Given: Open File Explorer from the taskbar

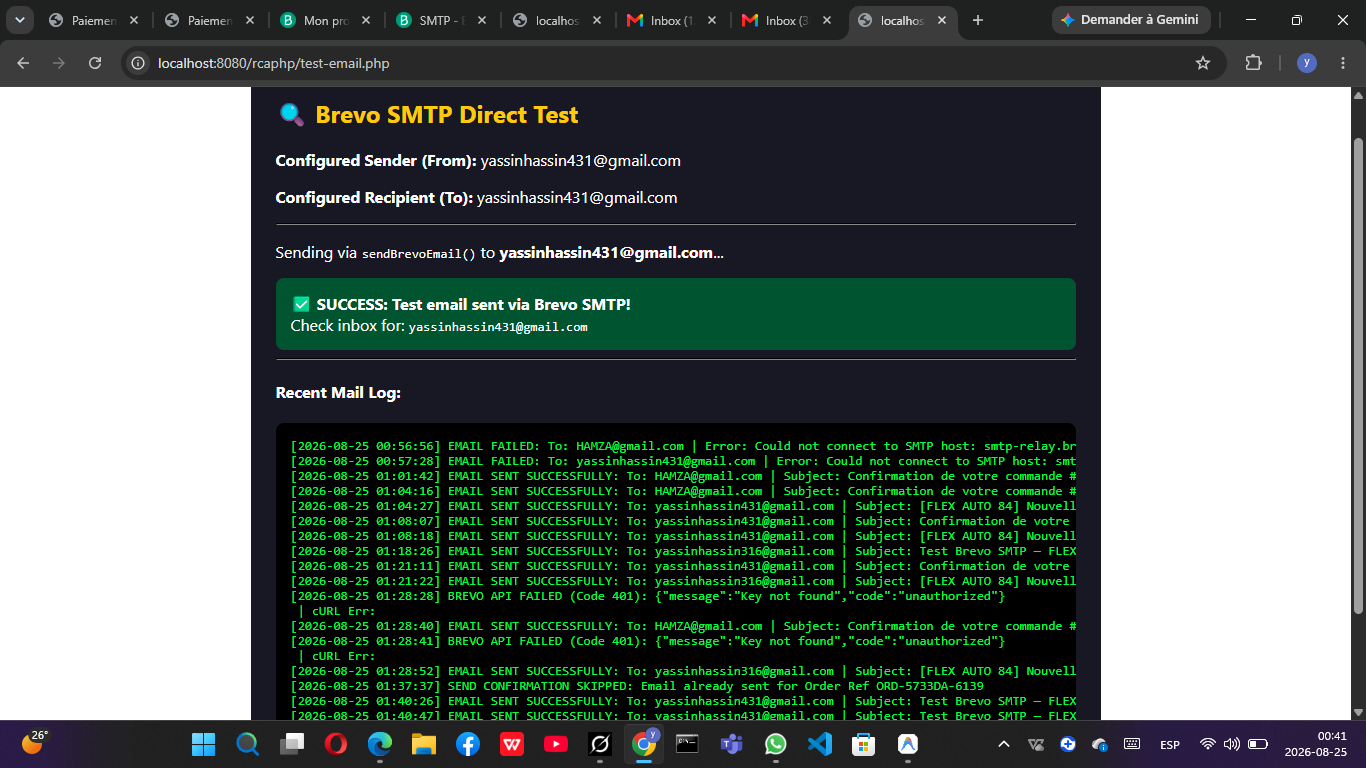Looking at the screenshot, I should pos(424,744).
